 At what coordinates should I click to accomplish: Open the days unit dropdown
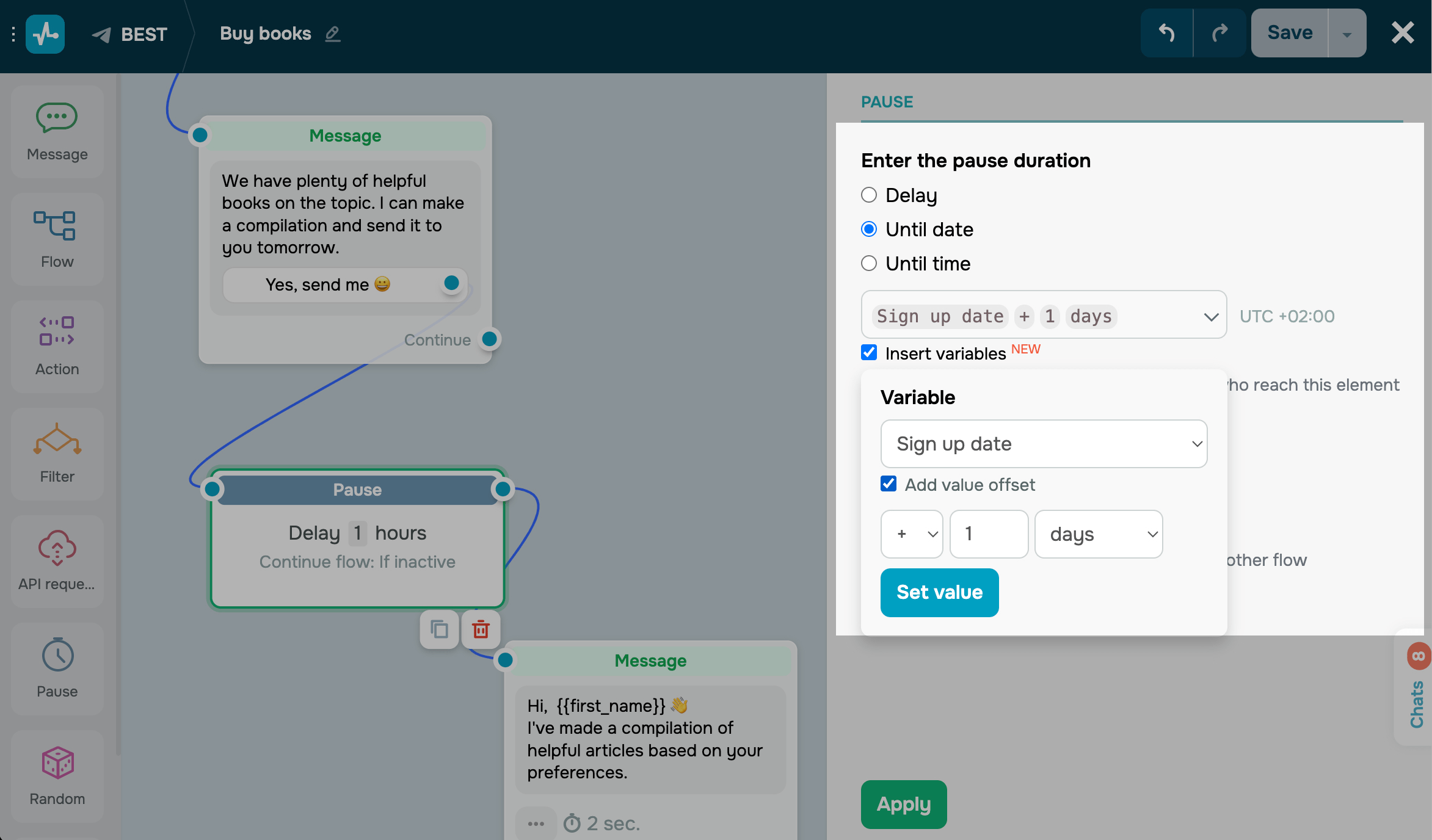pos(1098,534)
